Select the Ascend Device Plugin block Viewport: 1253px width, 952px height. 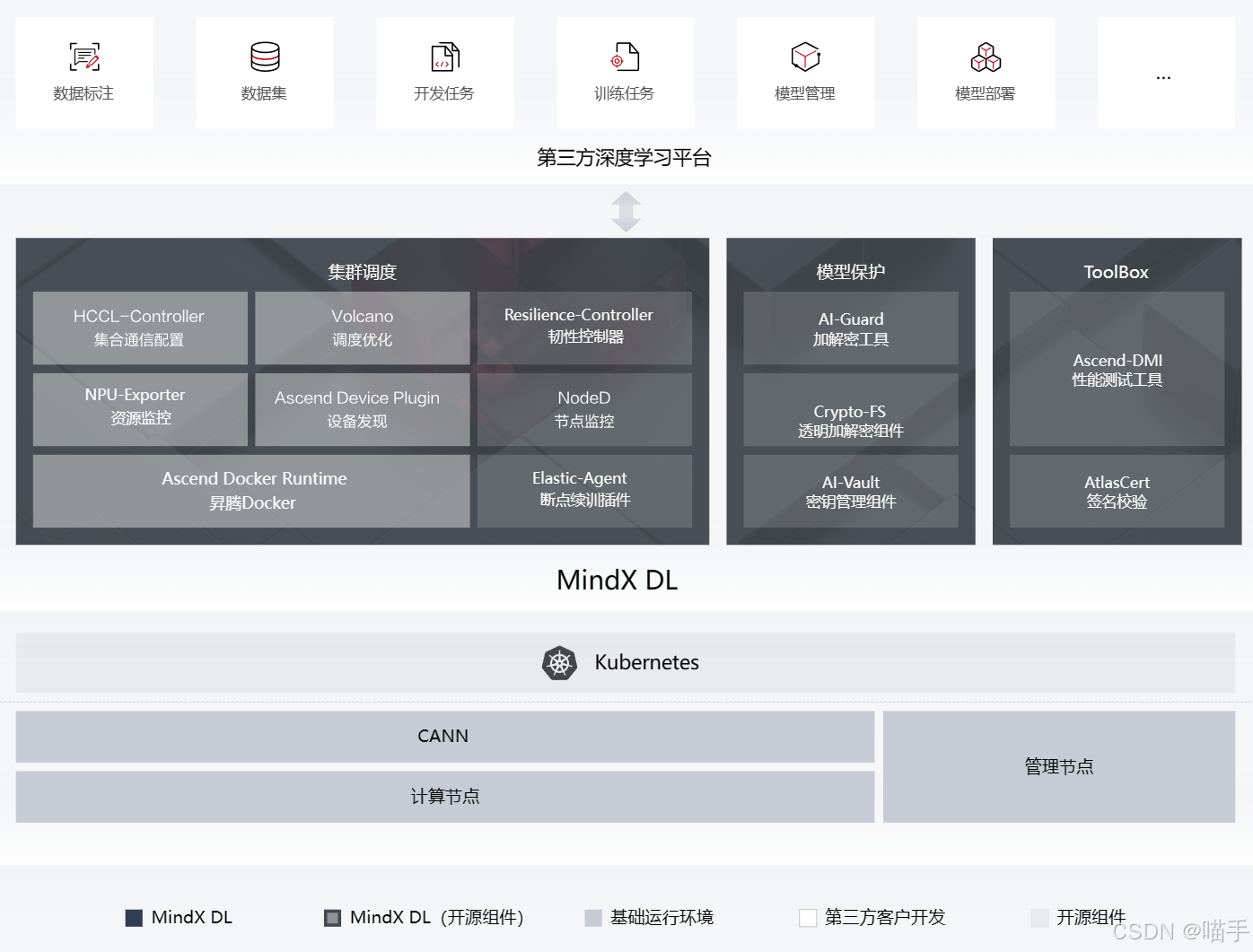coord(363,409)
